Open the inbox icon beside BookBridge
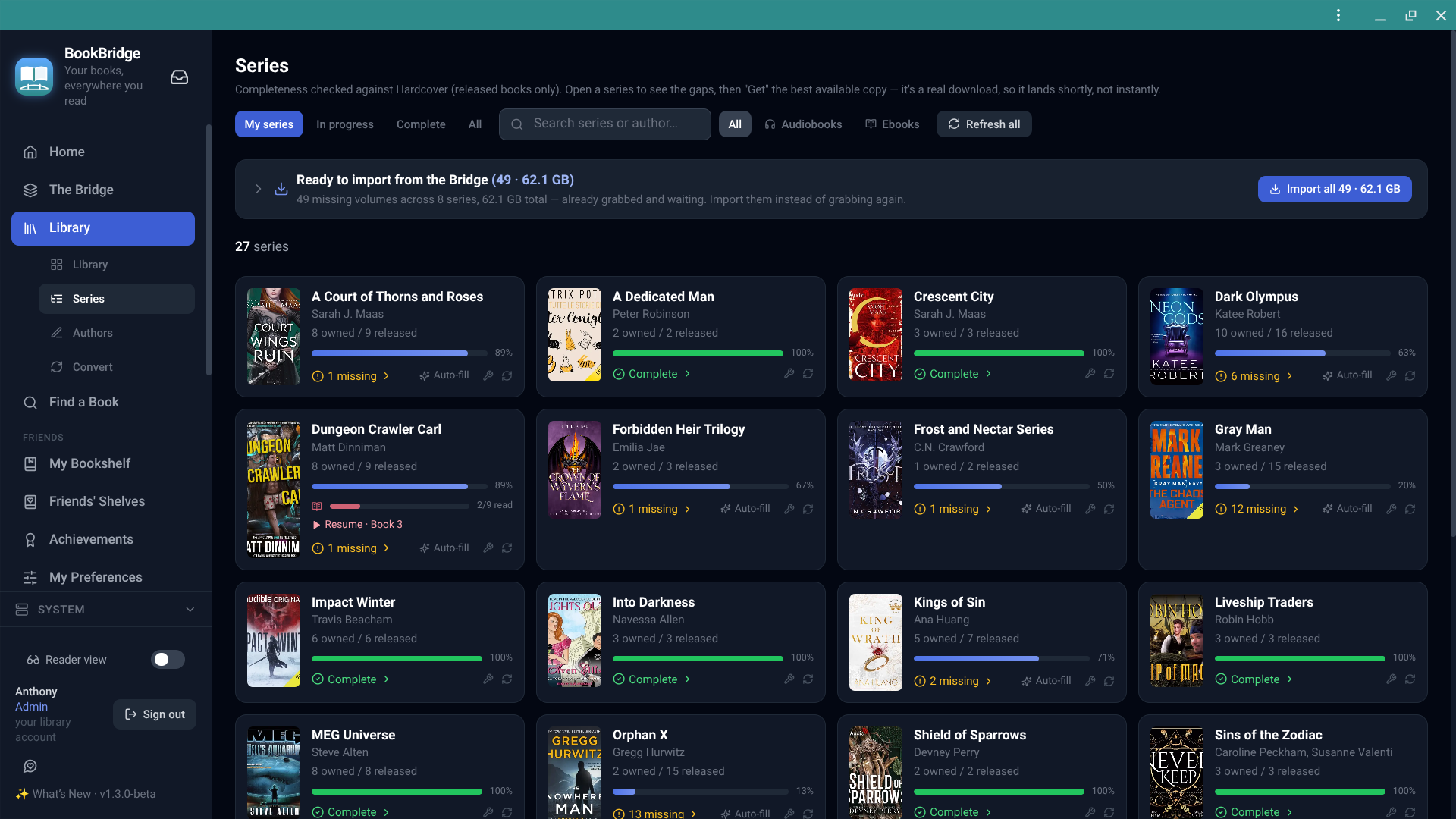The width and height of the screenshot is (1456, 819). click(x=179, y=77)
